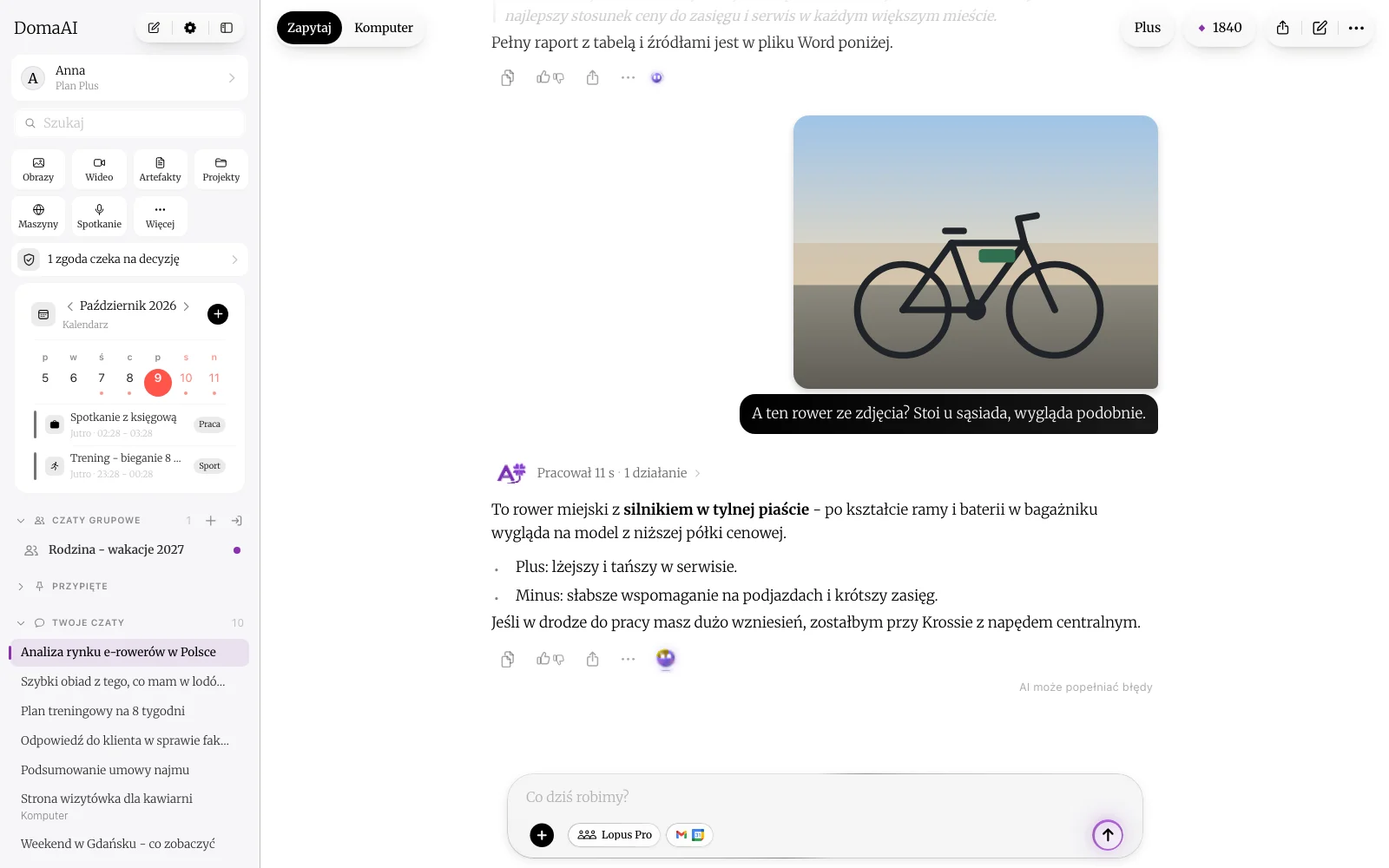Select Zapytaj mode
Screen dimensions: 1389x868
point(309,28)
